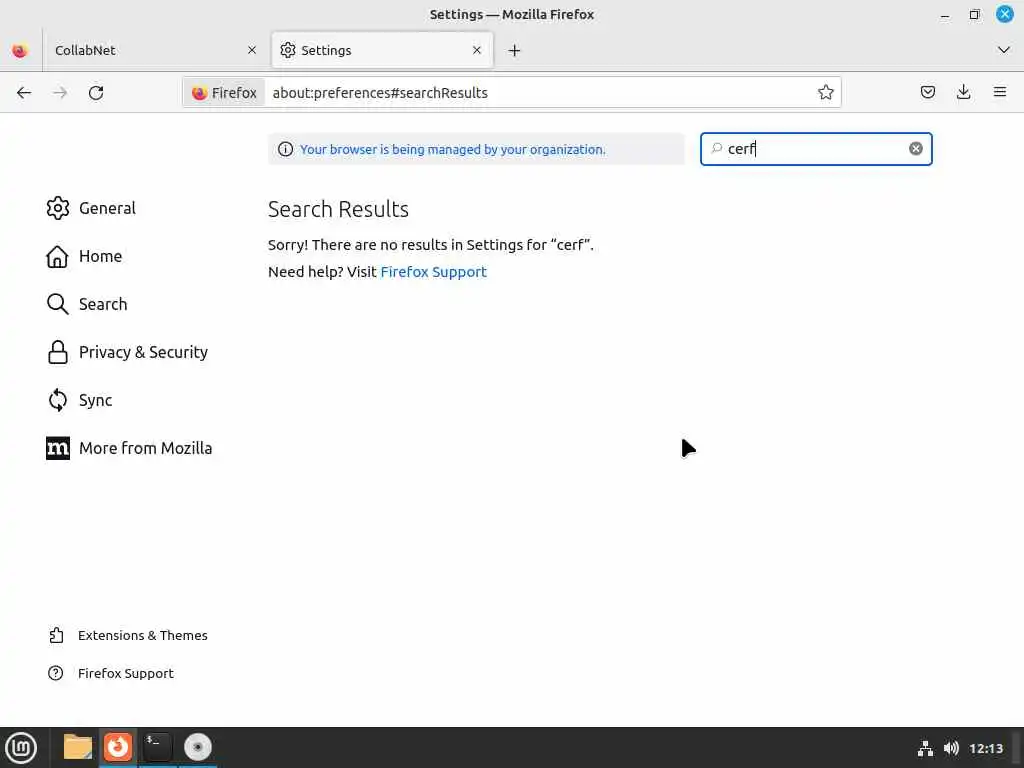The height and width of the screenshot is (768, 1024).
Task: Open a new tab with the plus button
Action: pos(515,50)
